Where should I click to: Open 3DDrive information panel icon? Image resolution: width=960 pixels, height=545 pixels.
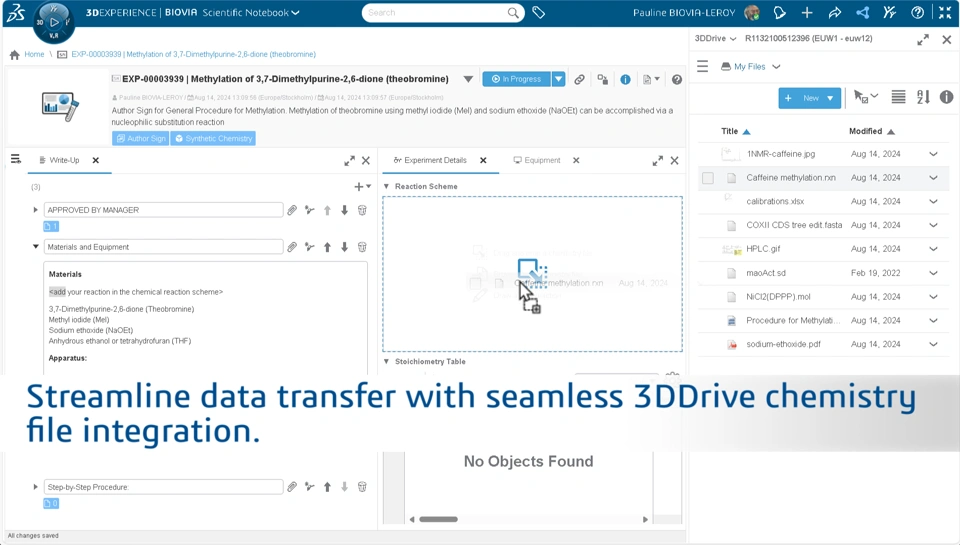[x=946, y=97]
